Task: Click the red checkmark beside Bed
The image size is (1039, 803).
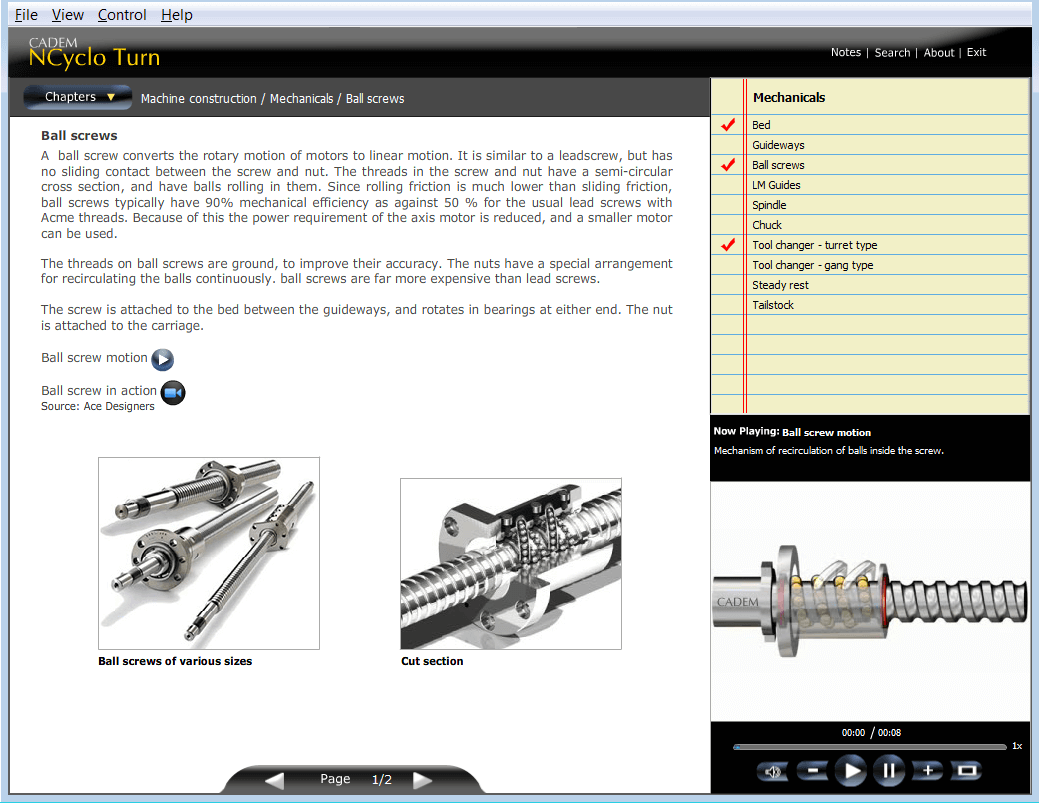Action: pyautogui.click(x=728, y=124)
